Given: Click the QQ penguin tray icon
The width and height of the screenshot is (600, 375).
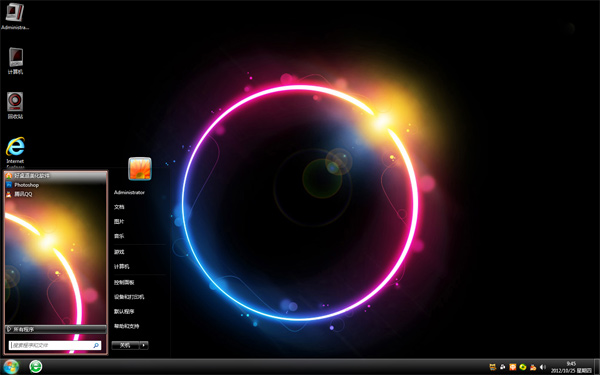Looking at the screenshot, I should click(533, 367).
